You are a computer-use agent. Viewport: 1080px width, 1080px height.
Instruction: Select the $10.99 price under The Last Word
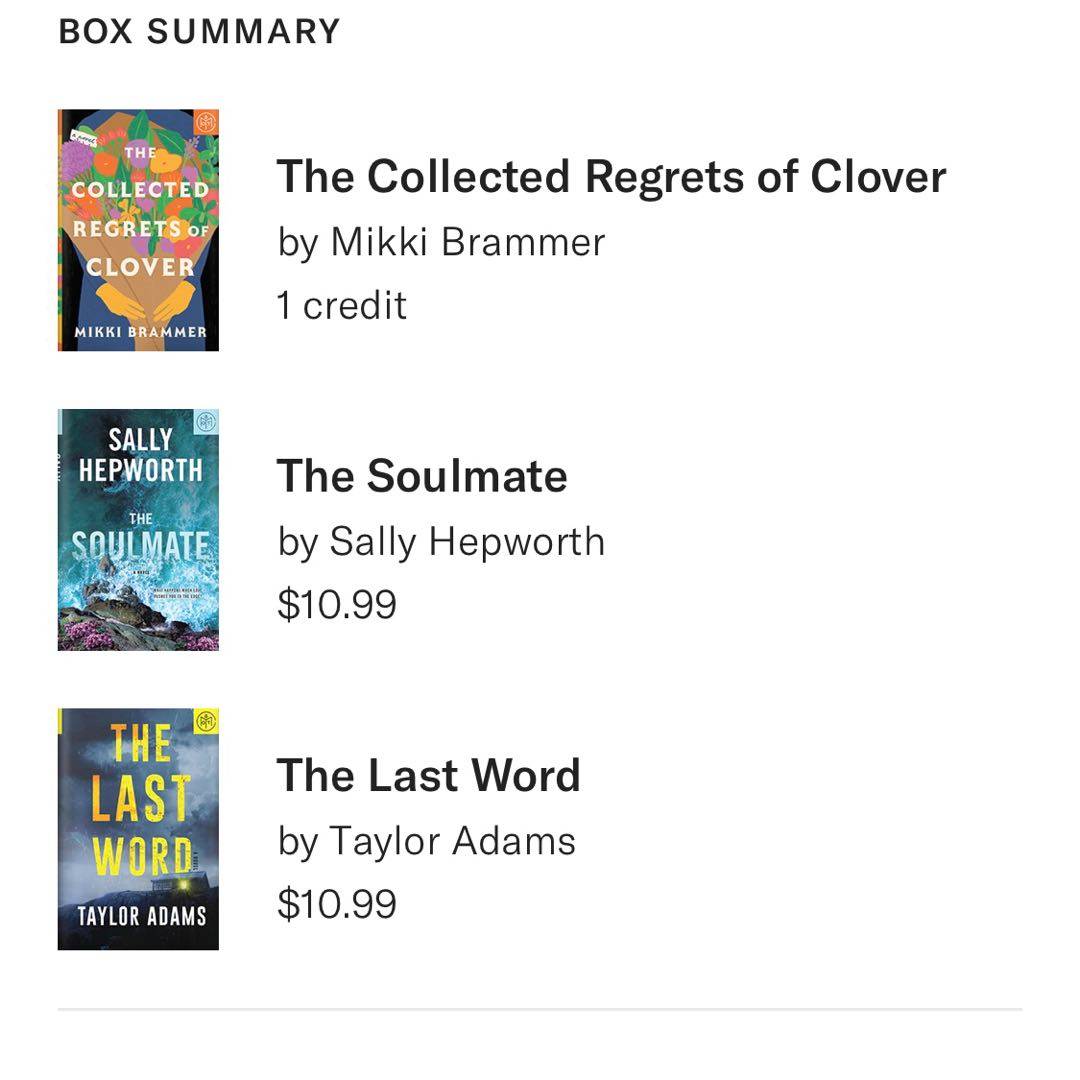pos(337,905)
